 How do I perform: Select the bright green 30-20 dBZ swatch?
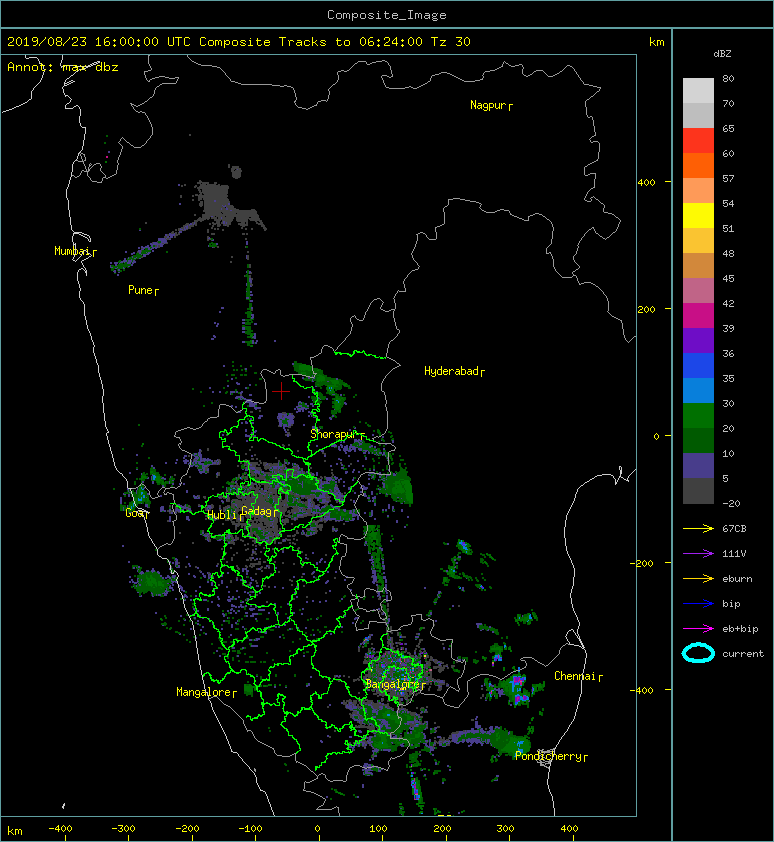[698, 416]
